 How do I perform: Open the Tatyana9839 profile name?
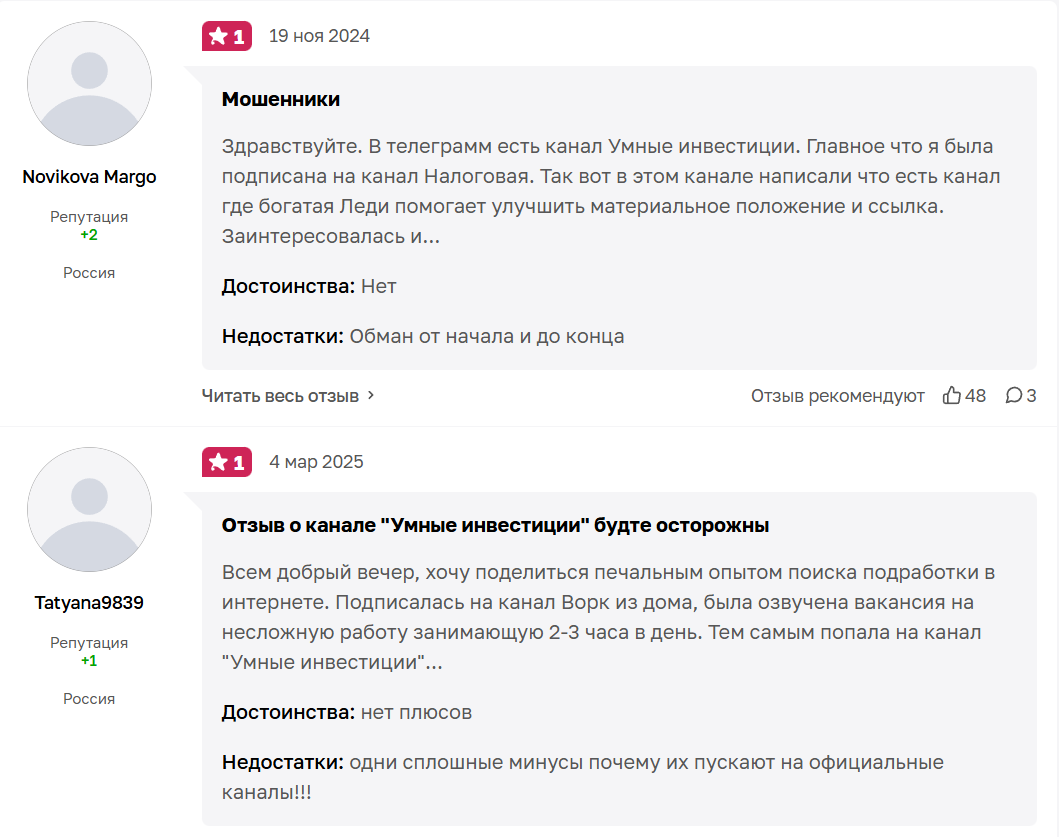click(89, 603)
